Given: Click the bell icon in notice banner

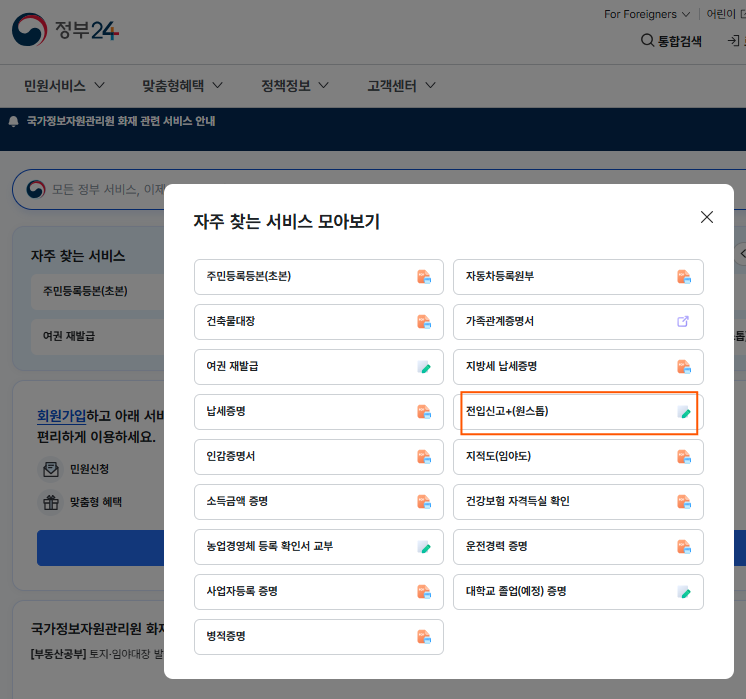Looking at the screenshot, I should click(13, 121).
